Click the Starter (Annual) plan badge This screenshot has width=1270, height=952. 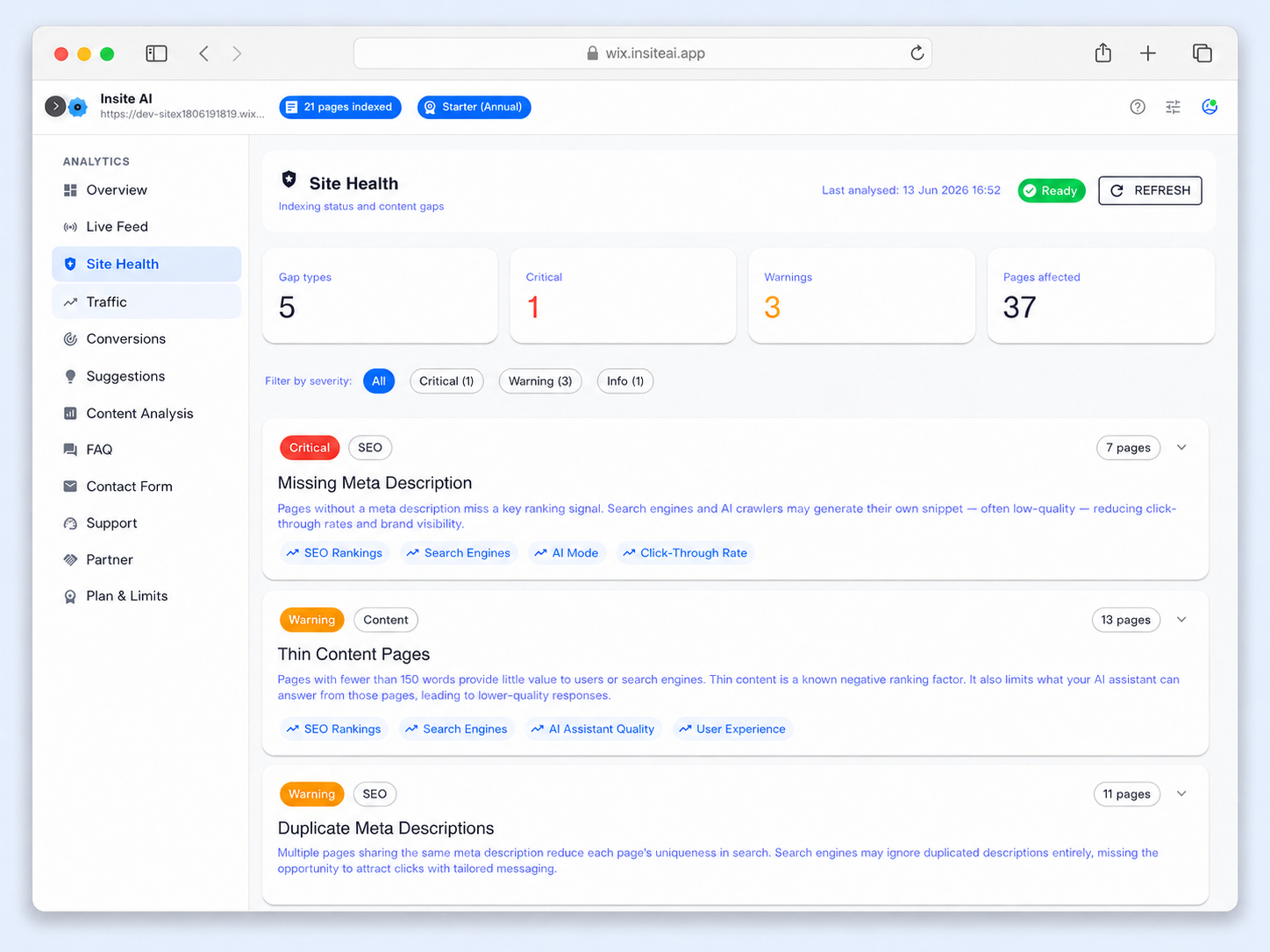click(x=474, y=107)
